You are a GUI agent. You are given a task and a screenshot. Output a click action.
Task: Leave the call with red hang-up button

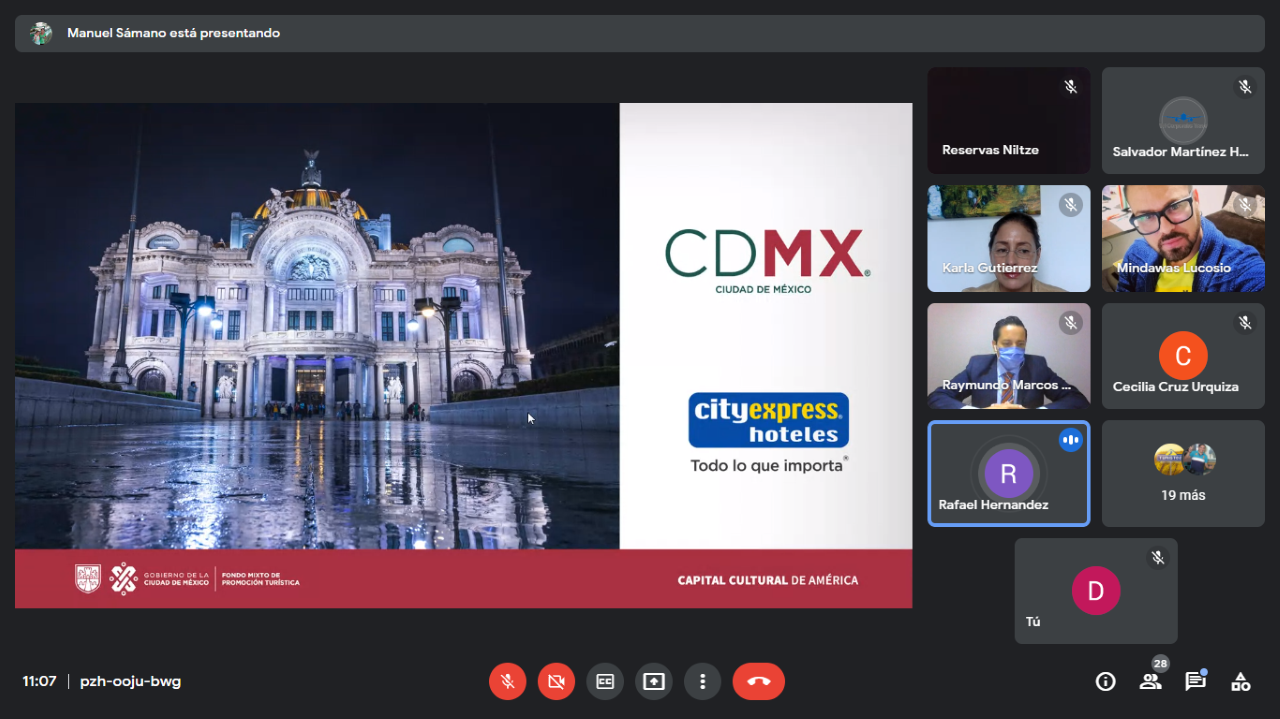[759, 681]
